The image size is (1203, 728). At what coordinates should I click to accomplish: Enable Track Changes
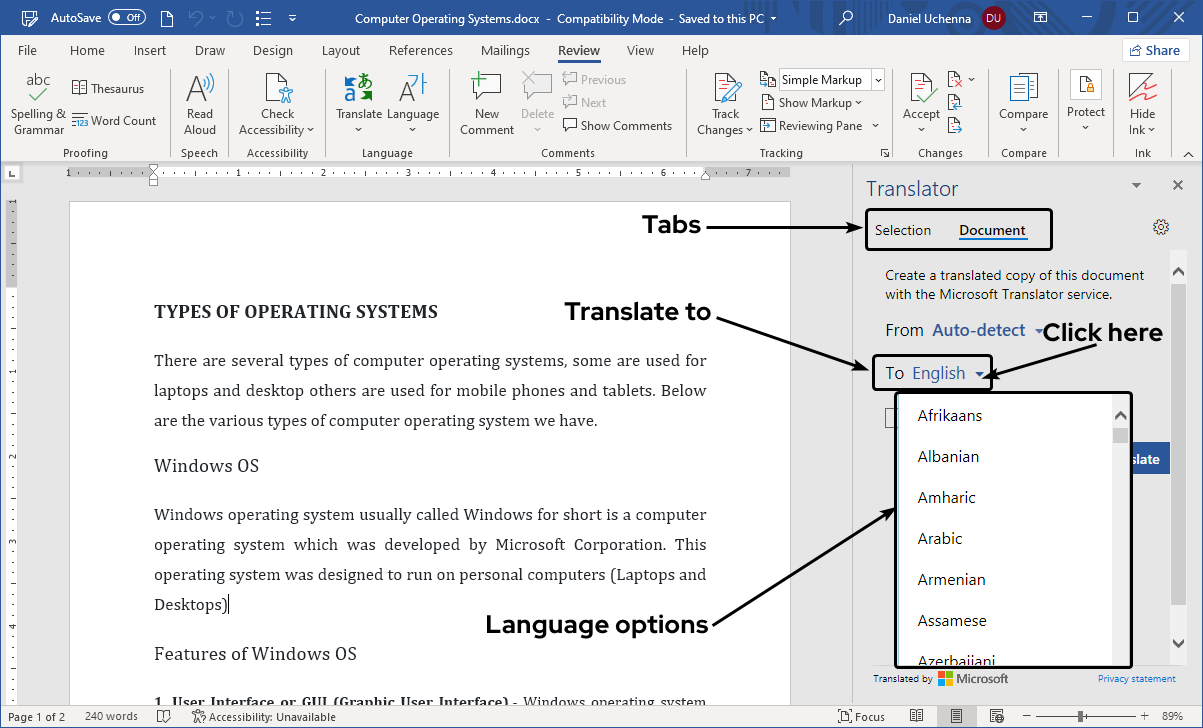[724, 100]
